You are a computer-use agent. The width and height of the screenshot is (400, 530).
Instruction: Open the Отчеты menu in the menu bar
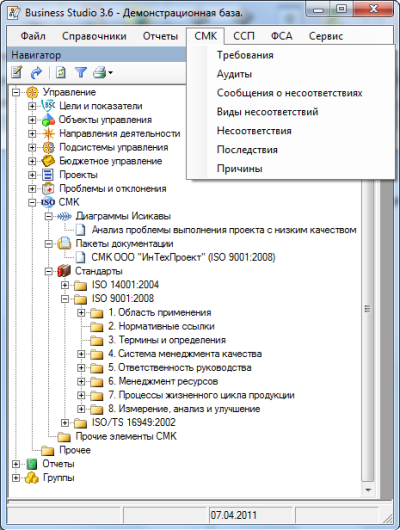click(160, 36)
